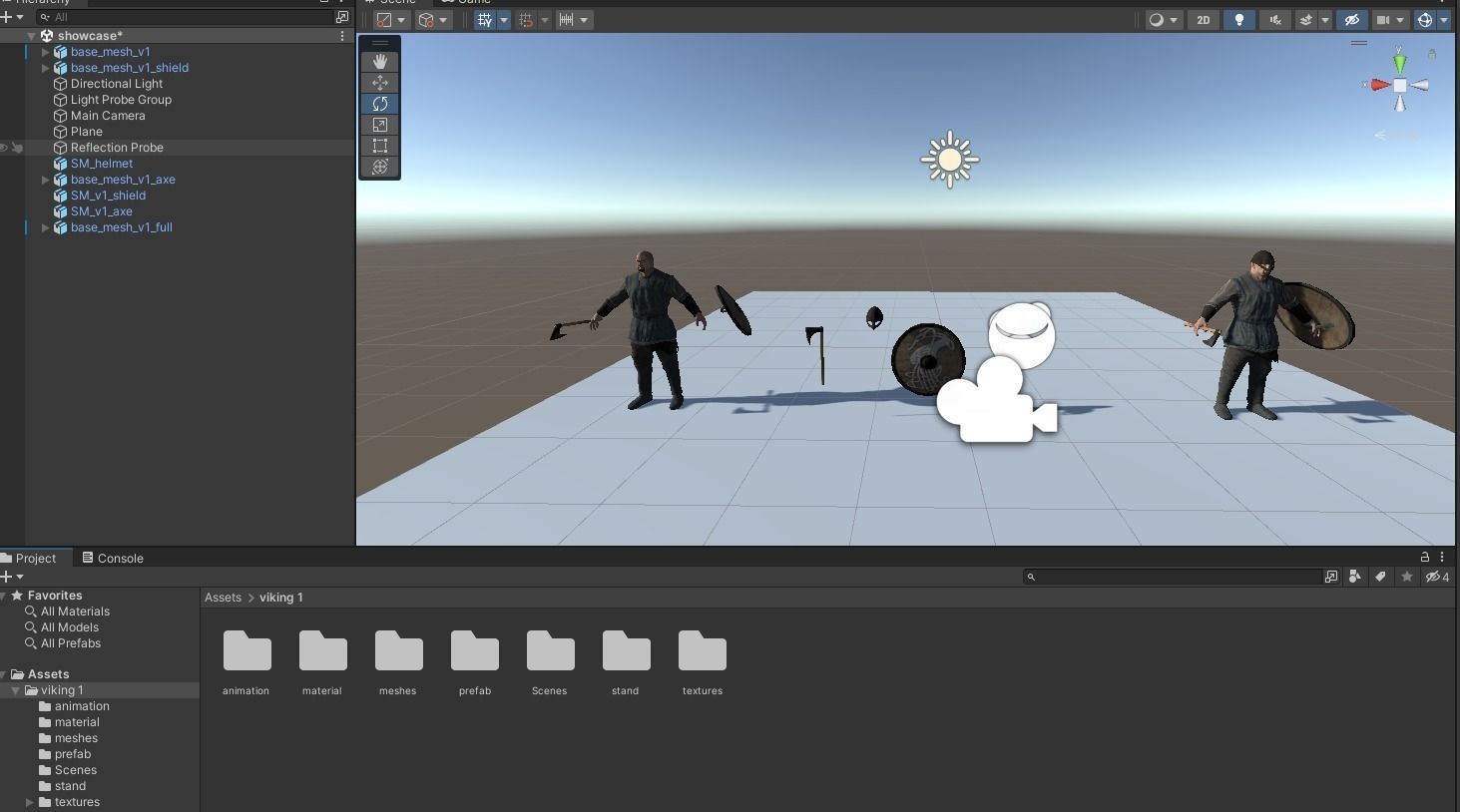Select Main Camera in Hierarchy
This screenshot has height=812, width=1460.
click(108, 116)
